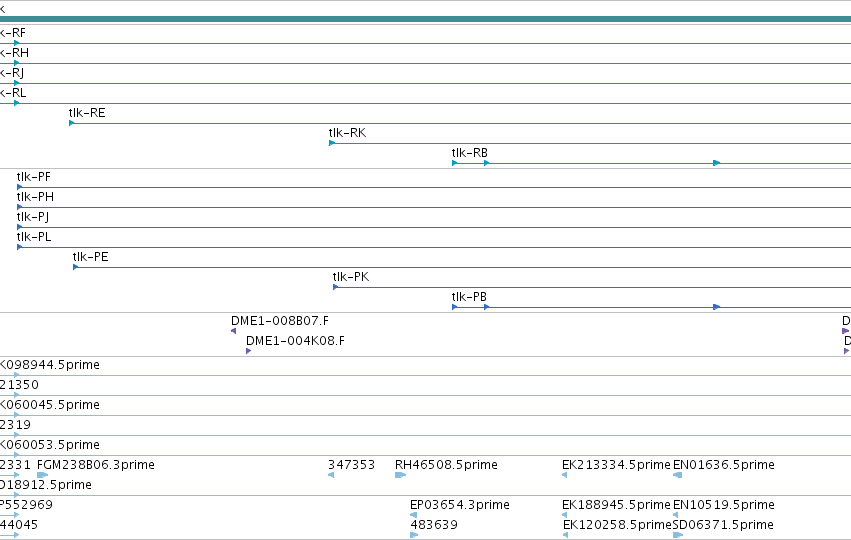Click the teal gene span bar at top
This screenshot has height=540, width=851.
(426, 20)
